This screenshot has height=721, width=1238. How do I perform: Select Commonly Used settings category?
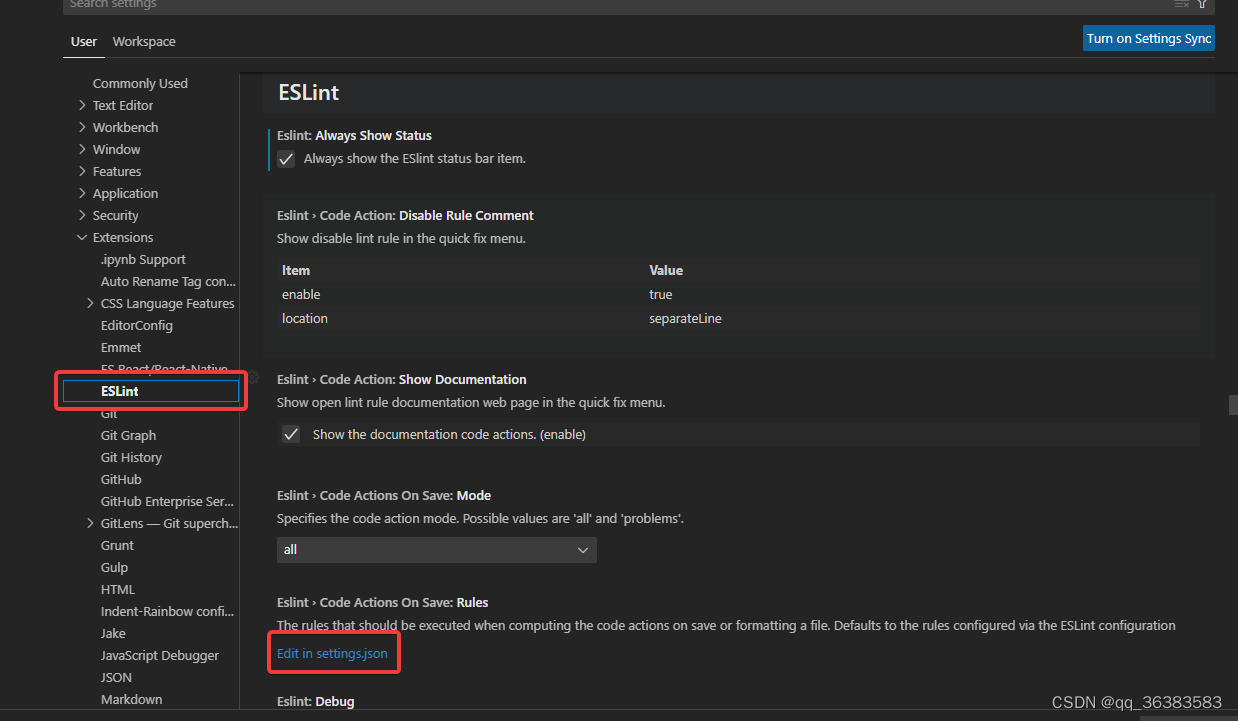(x=140, y=83)
